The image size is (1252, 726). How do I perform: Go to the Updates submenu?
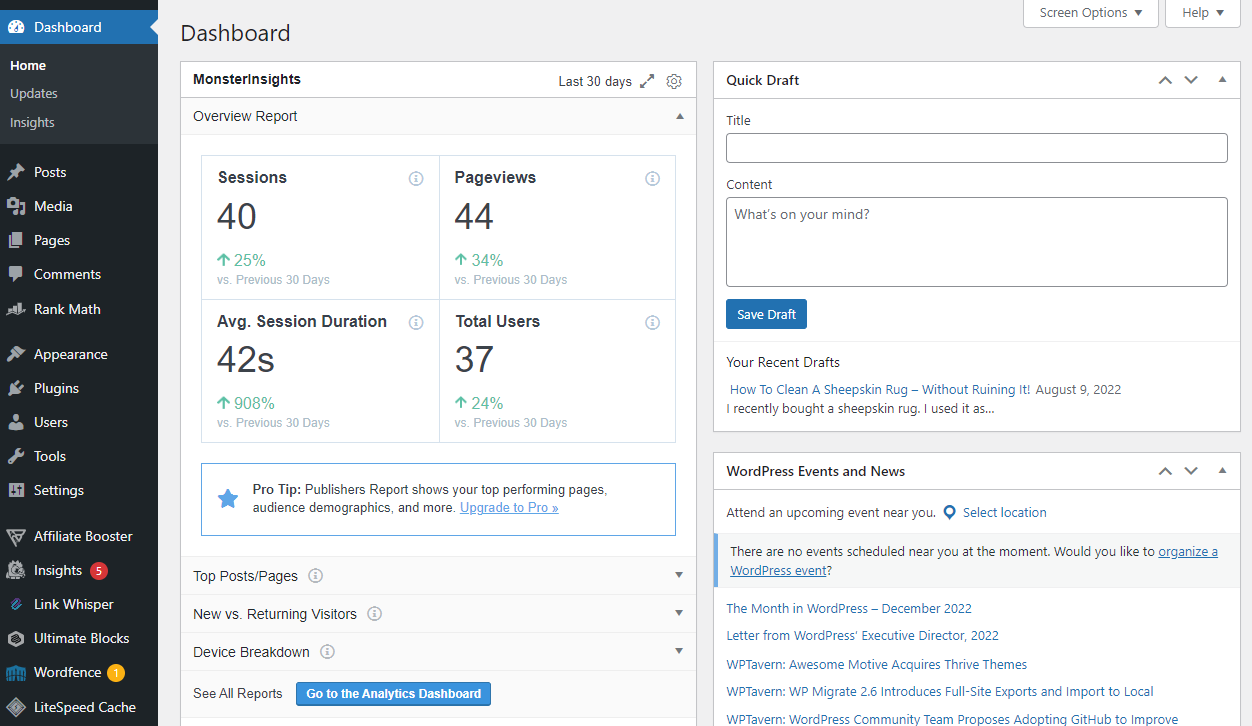pyautogui.click(x=34, y=93)
